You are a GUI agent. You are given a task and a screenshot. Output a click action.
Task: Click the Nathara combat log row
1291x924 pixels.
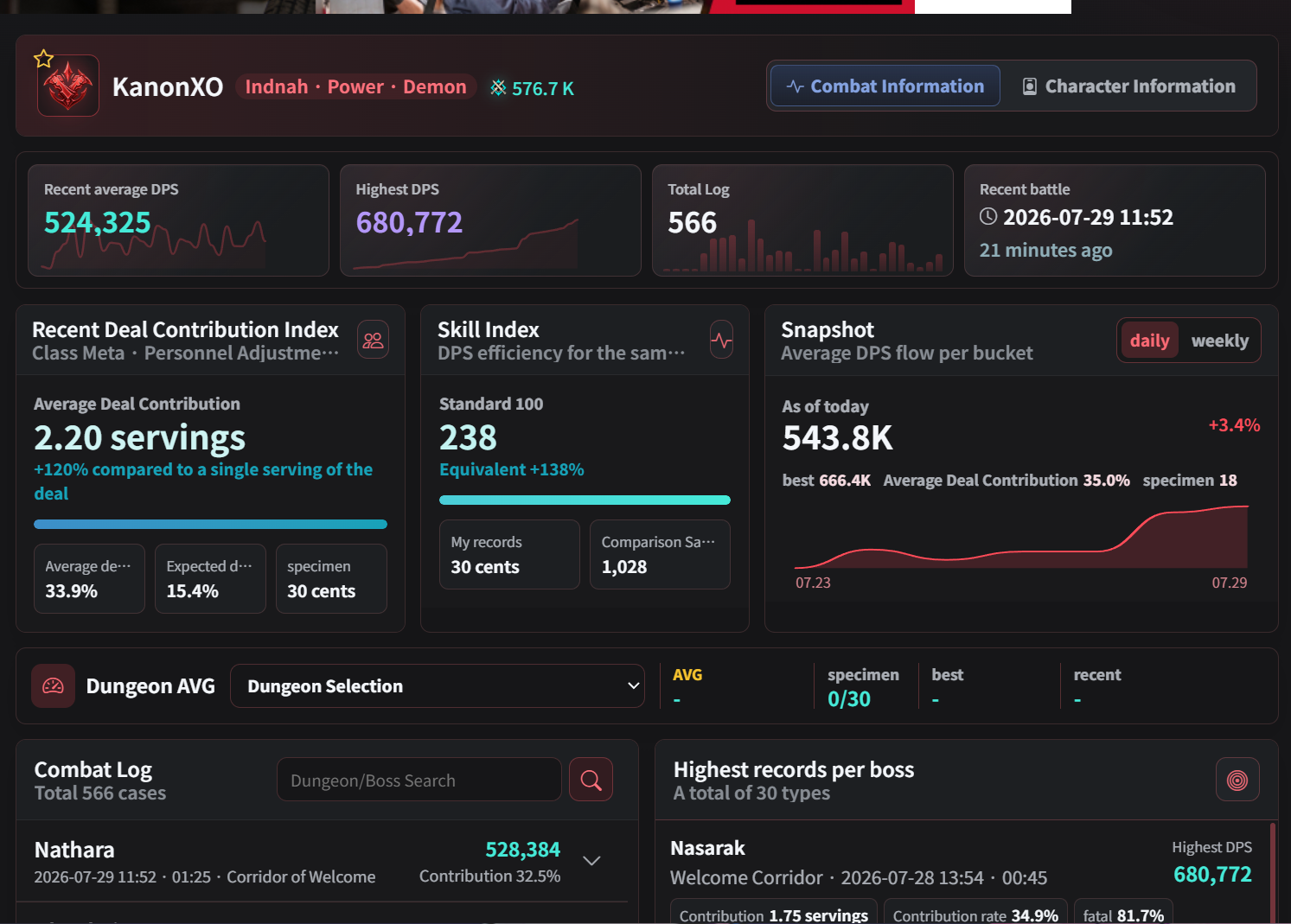(x=322, y=862)
